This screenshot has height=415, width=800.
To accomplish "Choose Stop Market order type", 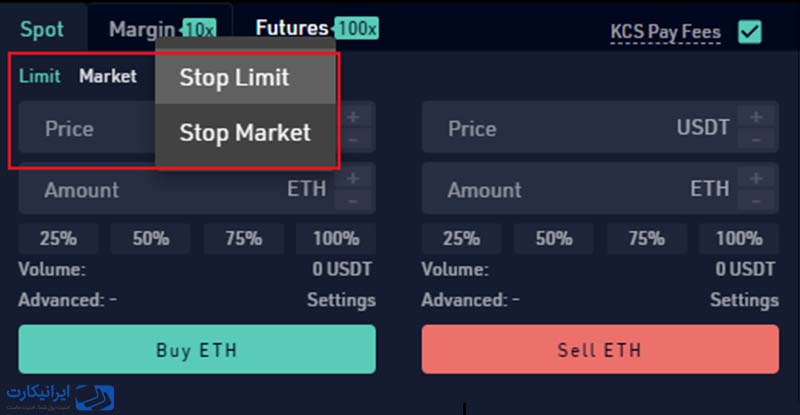I will [x=245, y=133].
